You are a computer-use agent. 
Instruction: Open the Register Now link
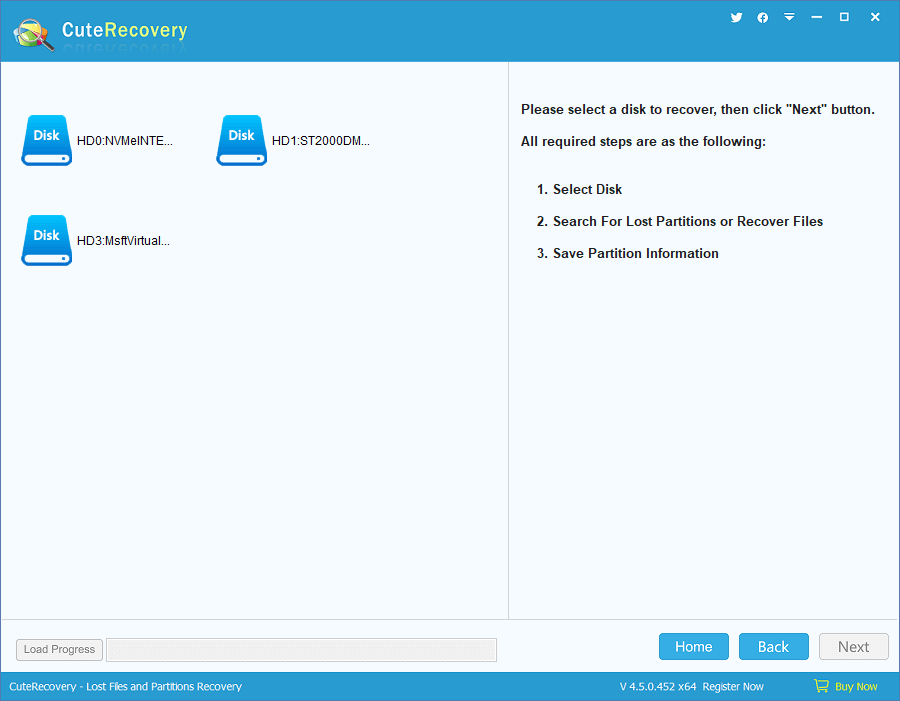pos(733,686)
